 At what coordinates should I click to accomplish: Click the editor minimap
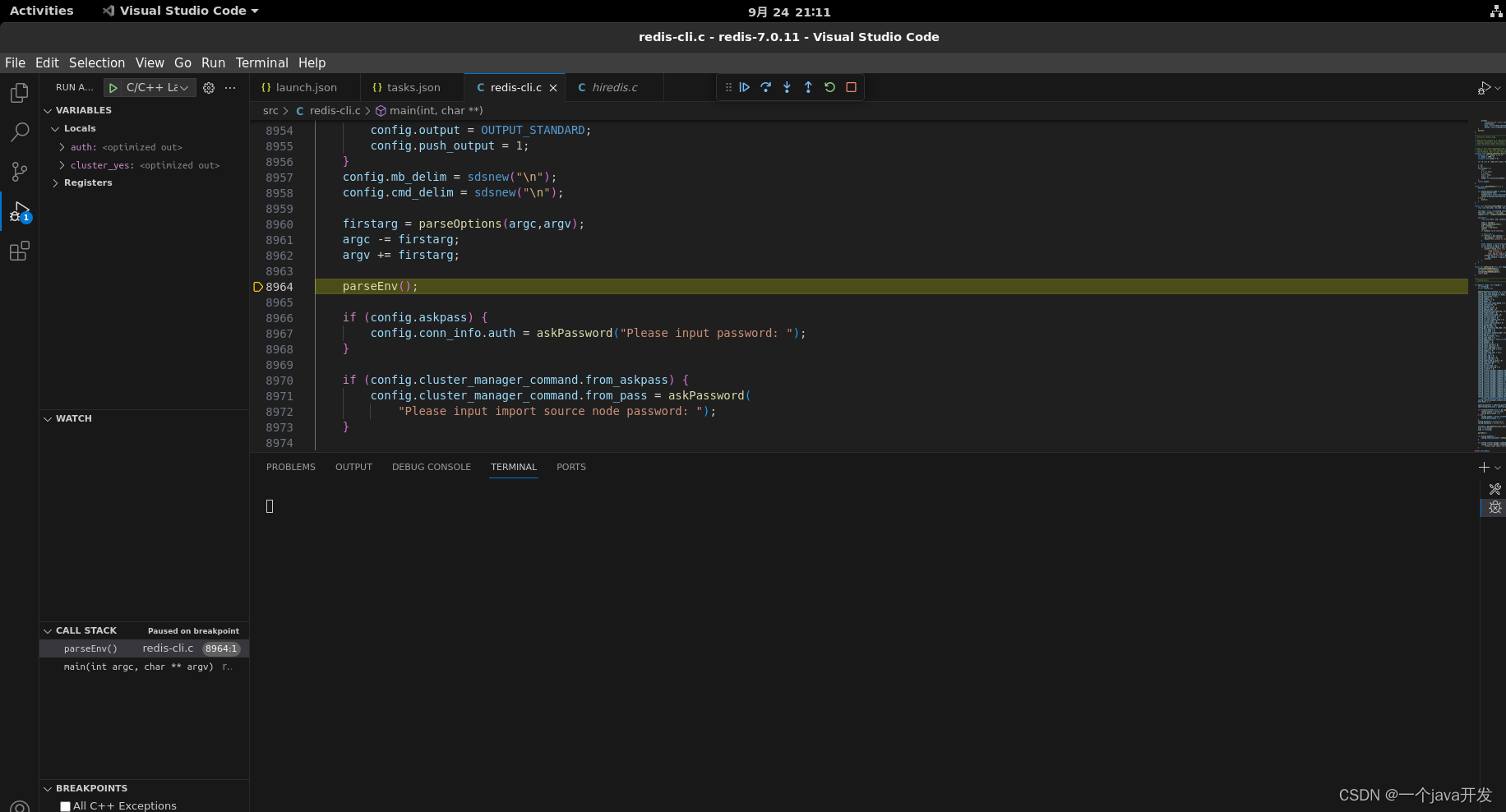[1489, 286]
